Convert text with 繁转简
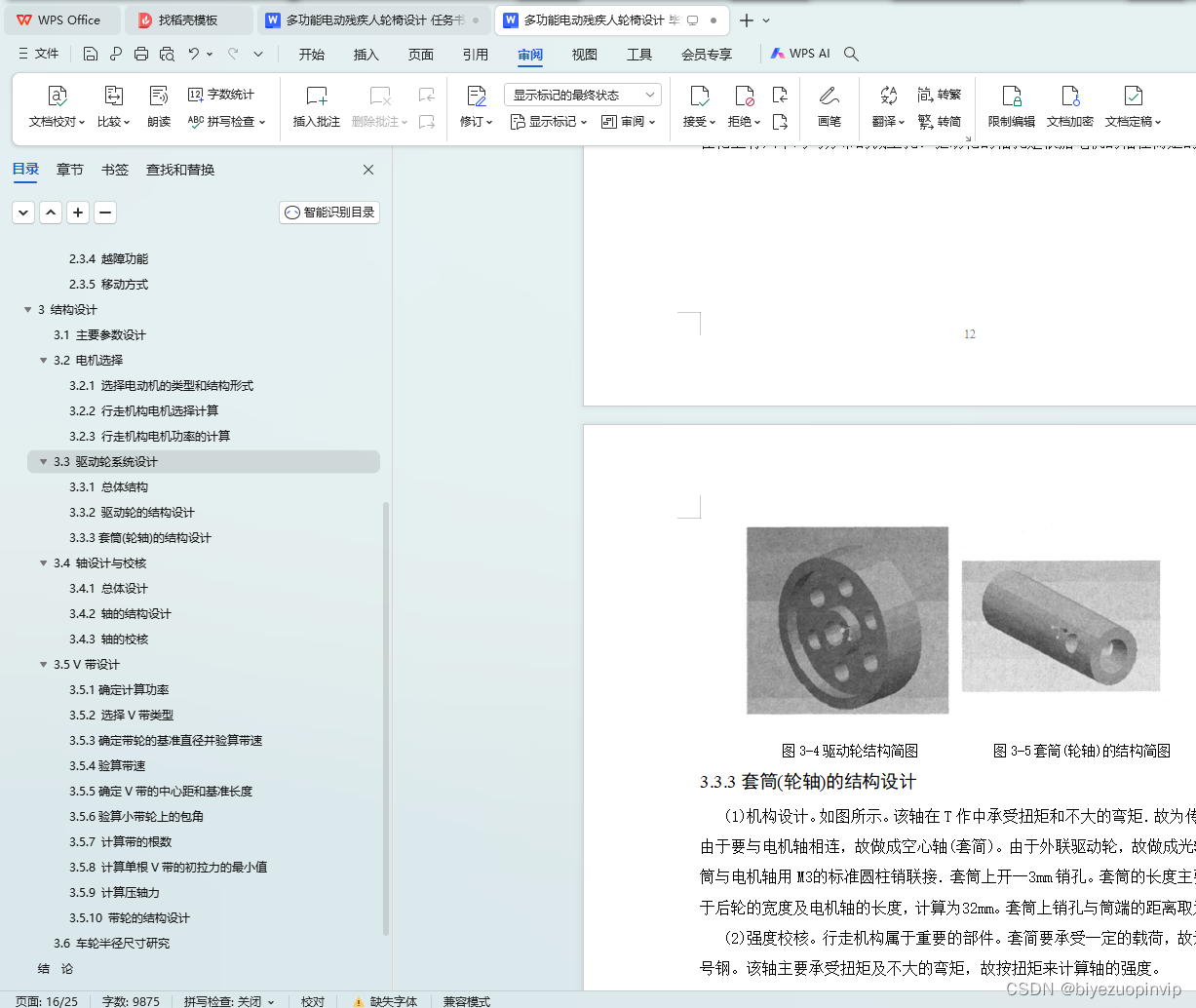This screenshot has height=1008, width=1196. [x=940, y=122]
